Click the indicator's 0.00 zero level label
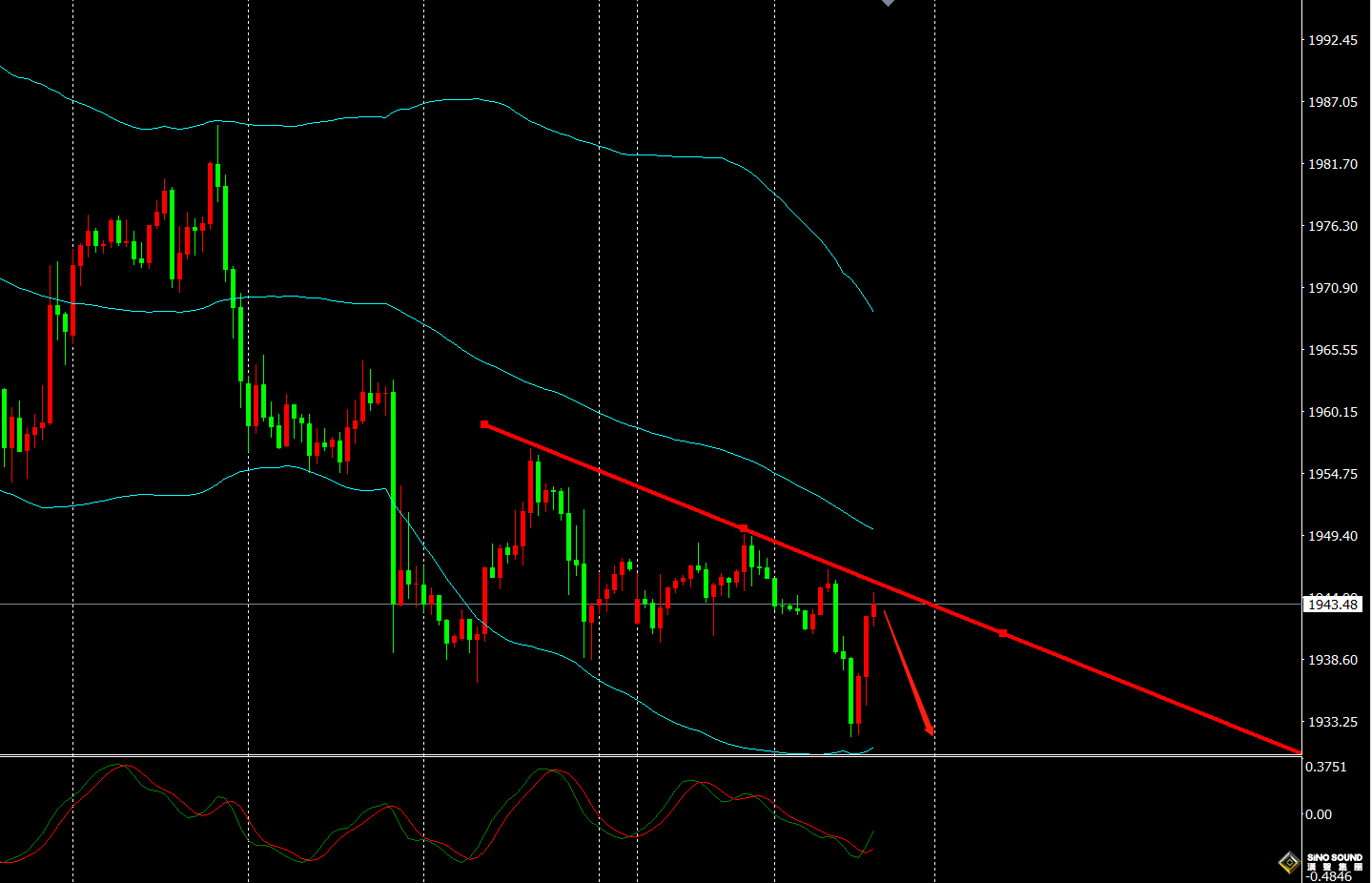 (1318, 814)
